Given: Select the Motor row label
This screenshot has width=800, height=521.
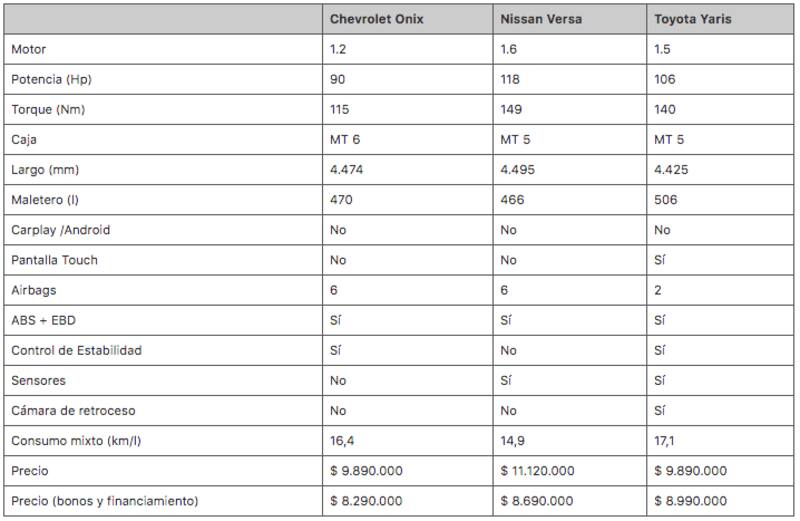Looking at the screenshot, I should click(29, 49).
